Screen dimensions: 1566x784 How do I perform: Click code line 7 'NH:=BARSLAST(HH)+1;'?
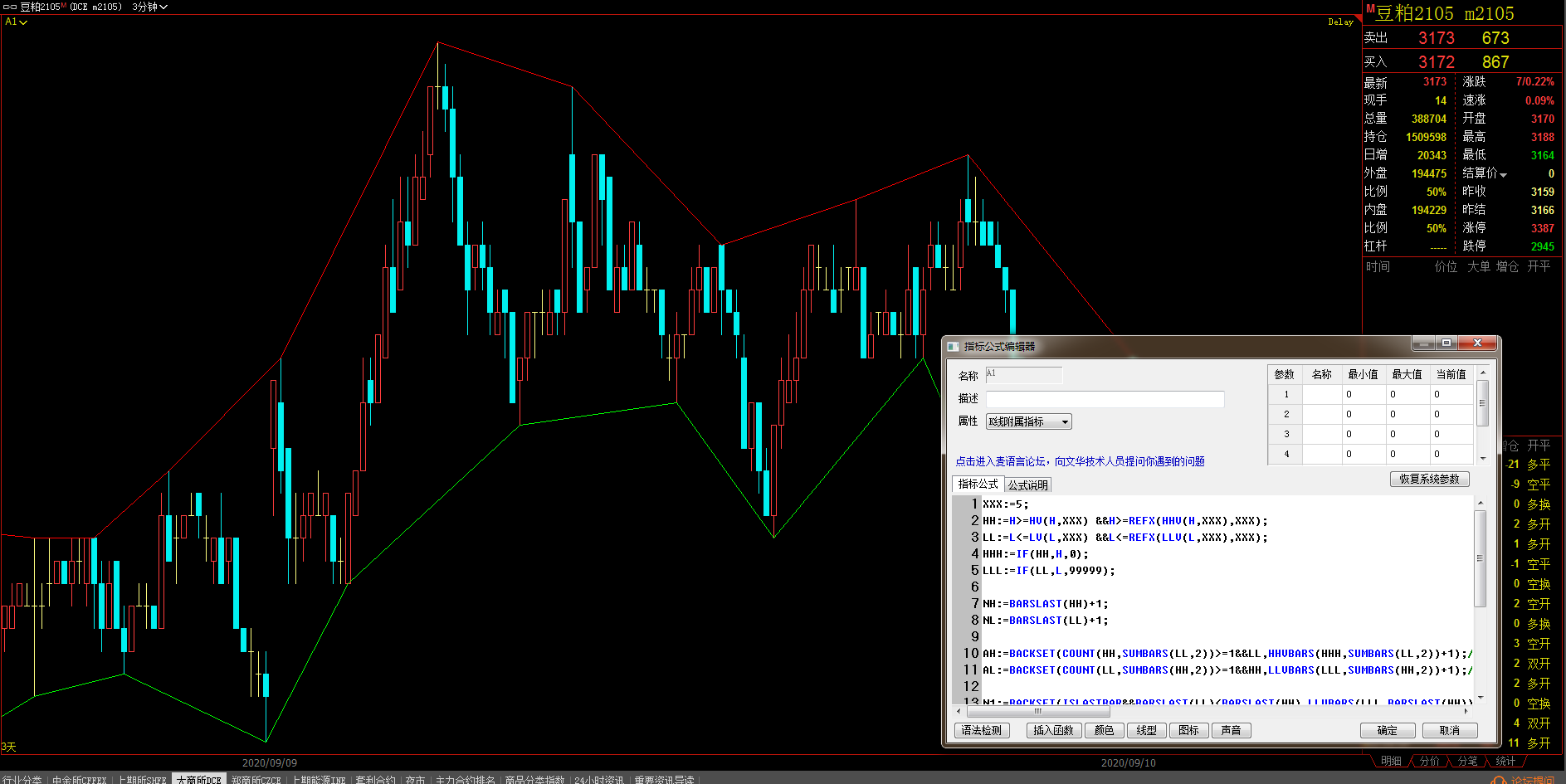tap(1045, 603)
